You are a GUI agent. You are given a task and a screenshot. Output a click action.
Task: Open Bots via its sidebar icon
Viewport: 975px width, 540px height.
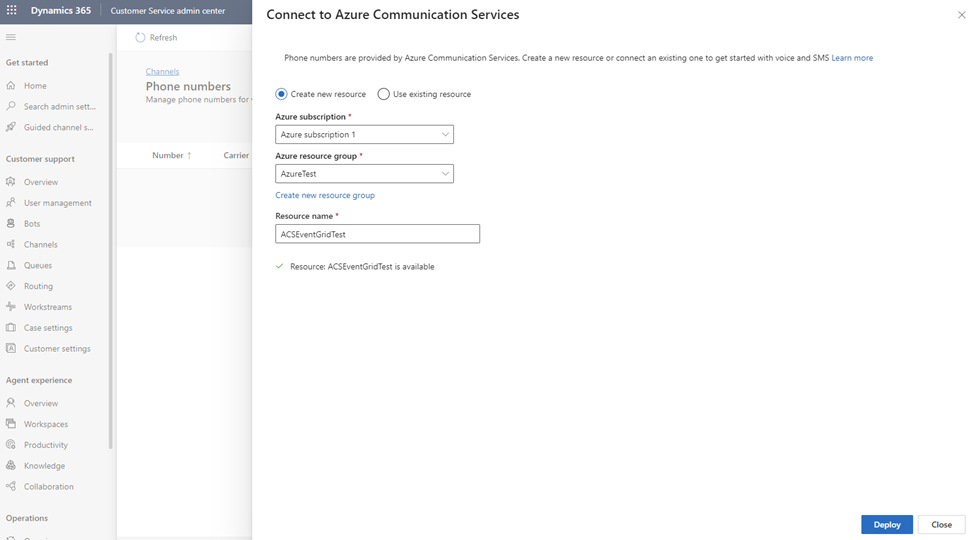[11, 224]
